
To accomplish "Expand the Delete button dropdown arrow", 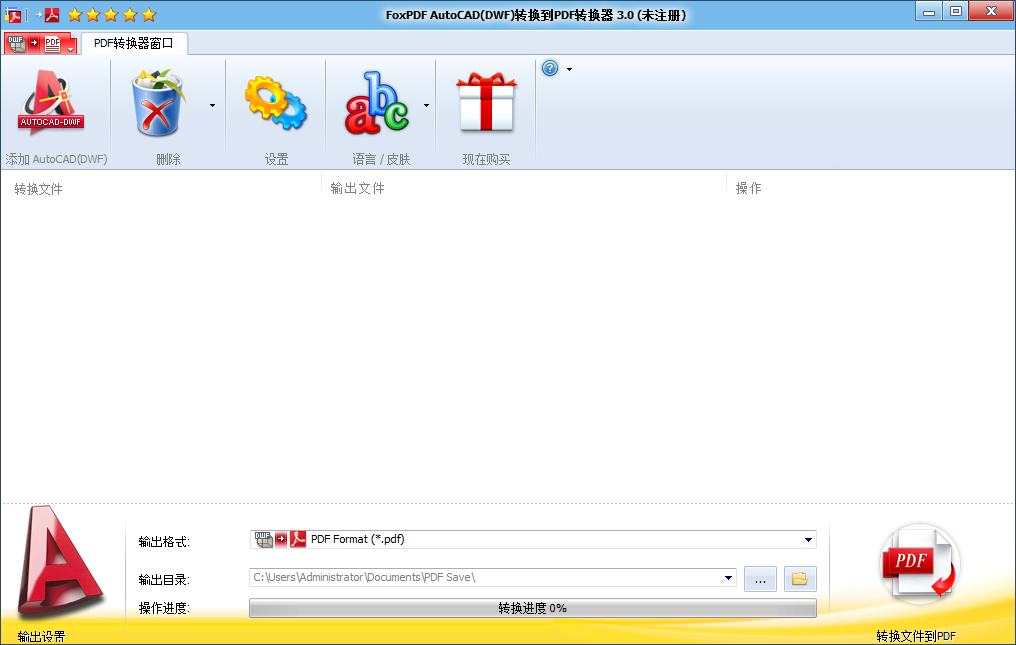I will coord(212,104).
